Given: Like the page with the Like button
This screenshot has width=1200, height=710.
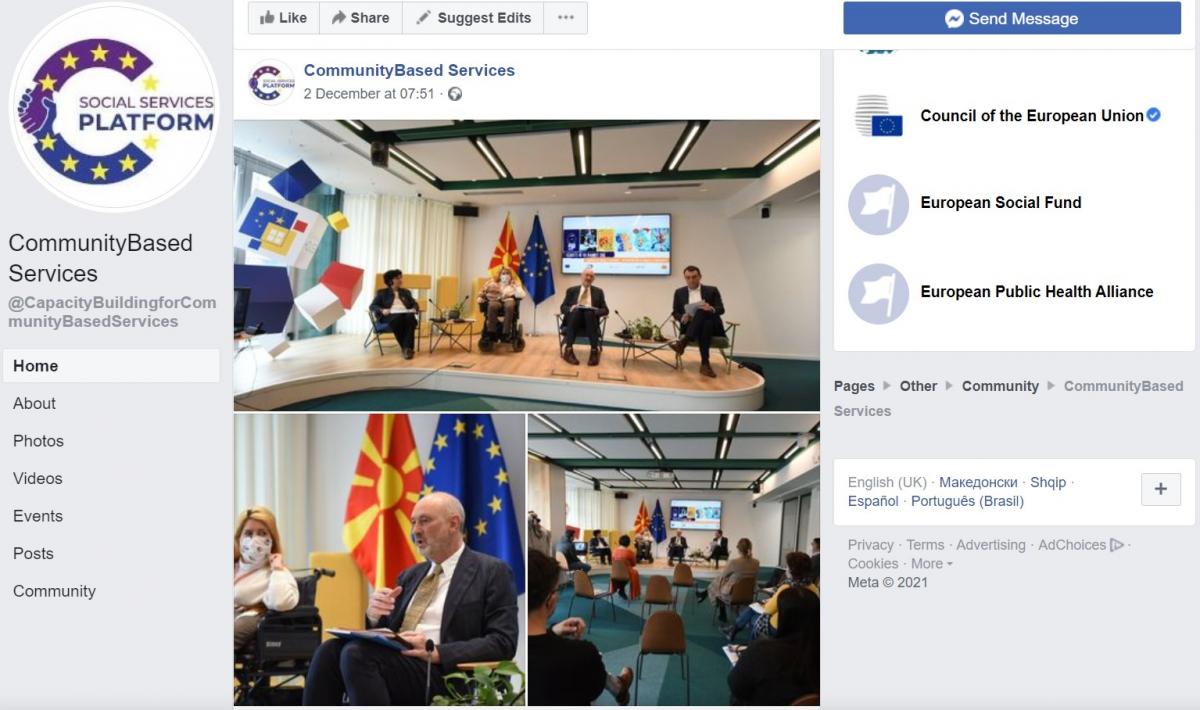Looking at the screenshot, I should (x=284, y=18).
